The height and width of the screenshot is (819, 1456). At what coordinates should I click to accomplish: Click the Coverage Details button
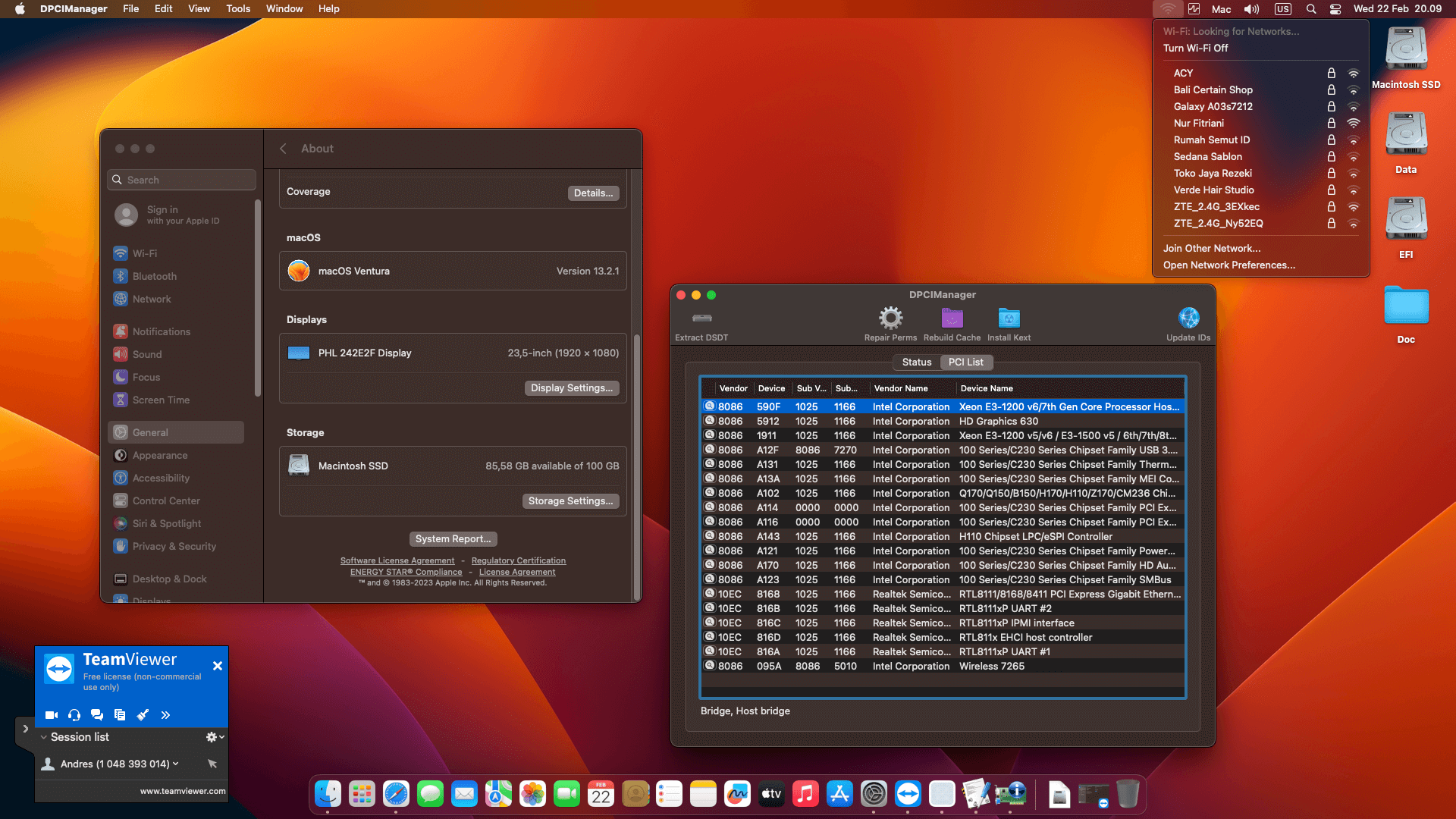click(593, 193)
